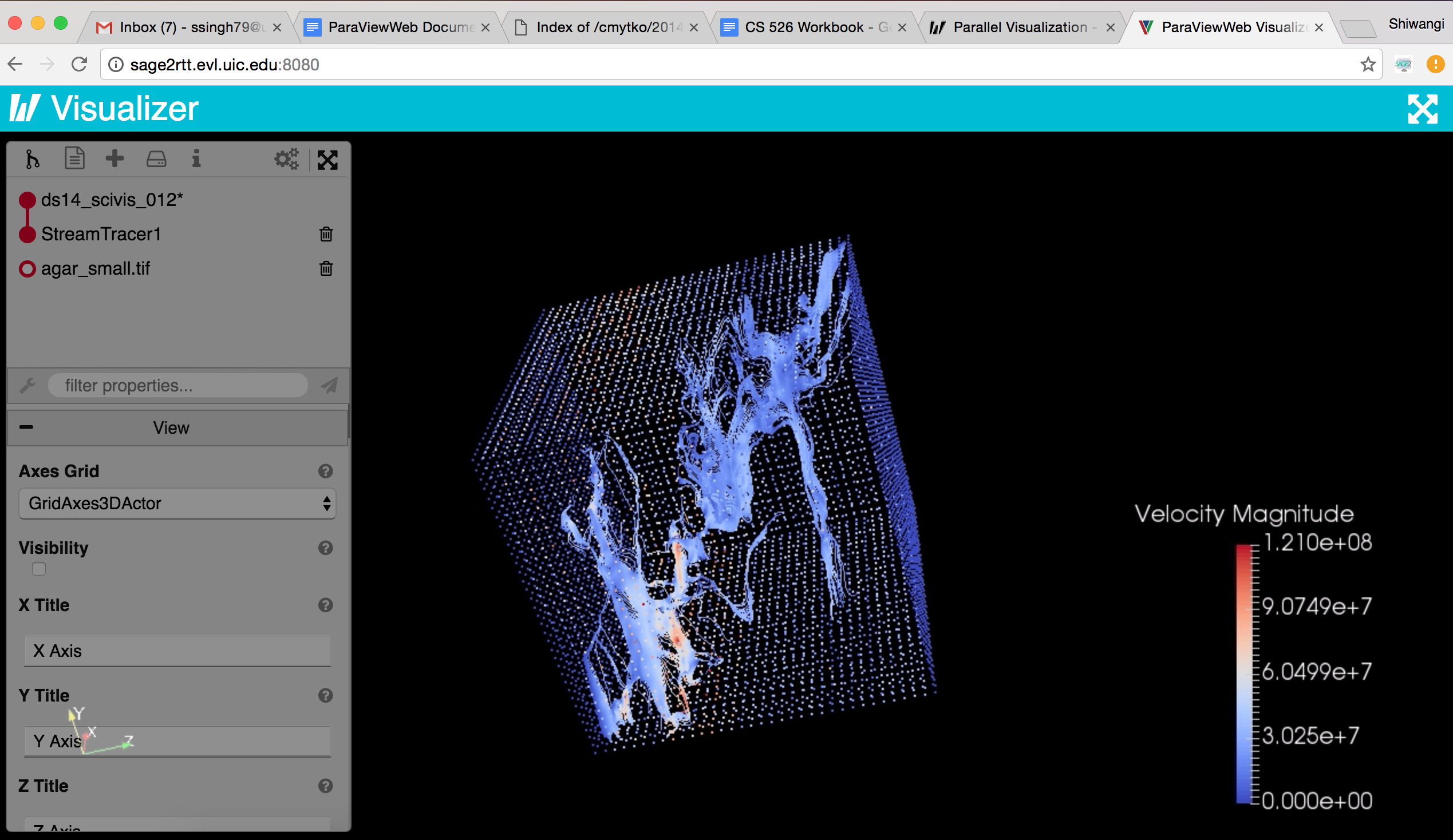Reset camera with panel expand icon
1453x840 pixels.
coord(327,160)
